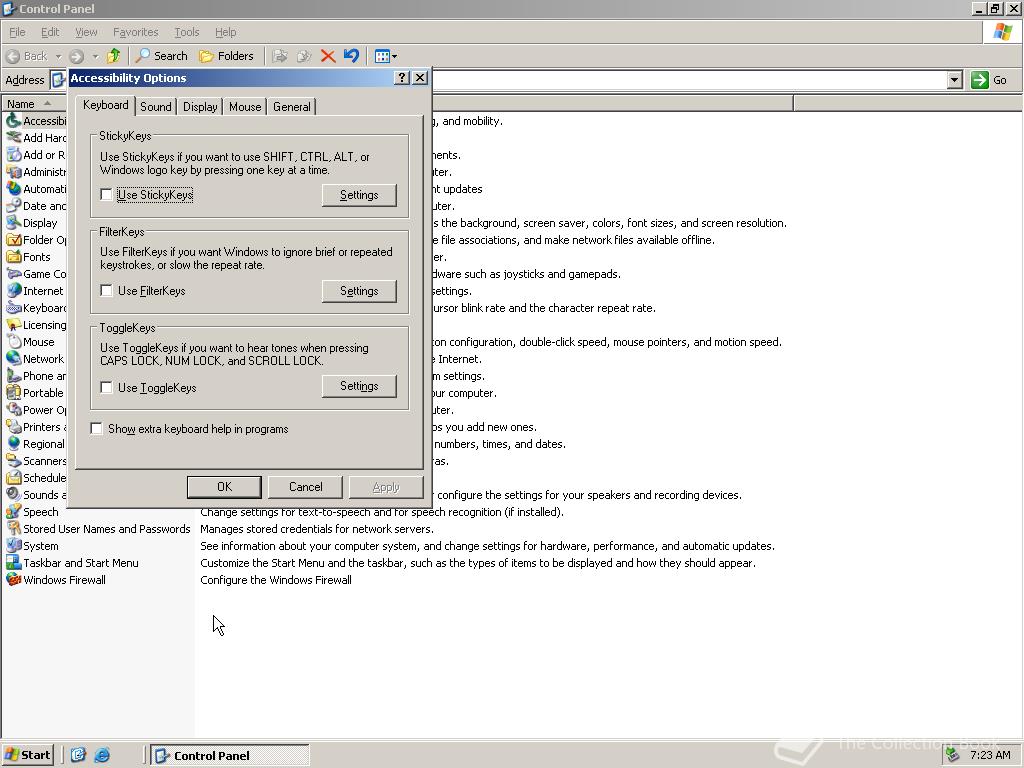1024x768 pixels.
Task: Enable the Use FilterKeys checkbox
Action: click(x=106, y=291)
